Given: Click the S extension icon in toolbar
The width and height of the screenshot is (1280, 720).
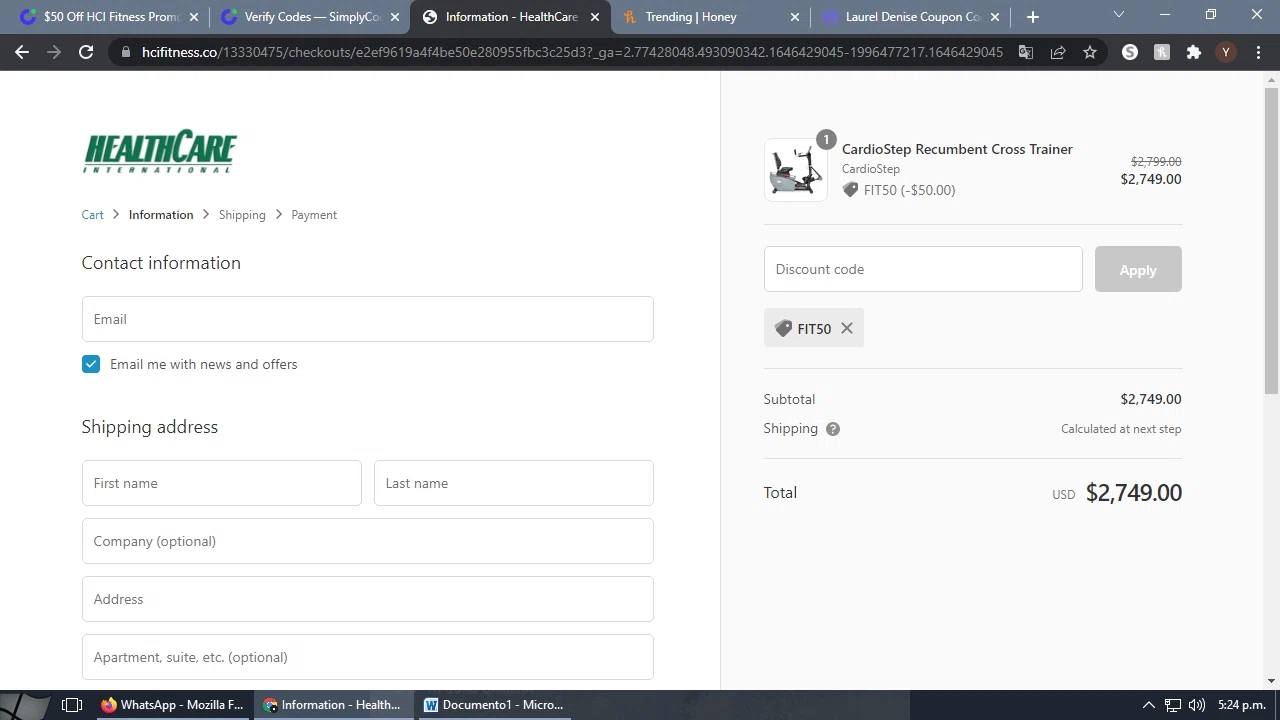Looking at the screenshot, I should point(1130,52).
